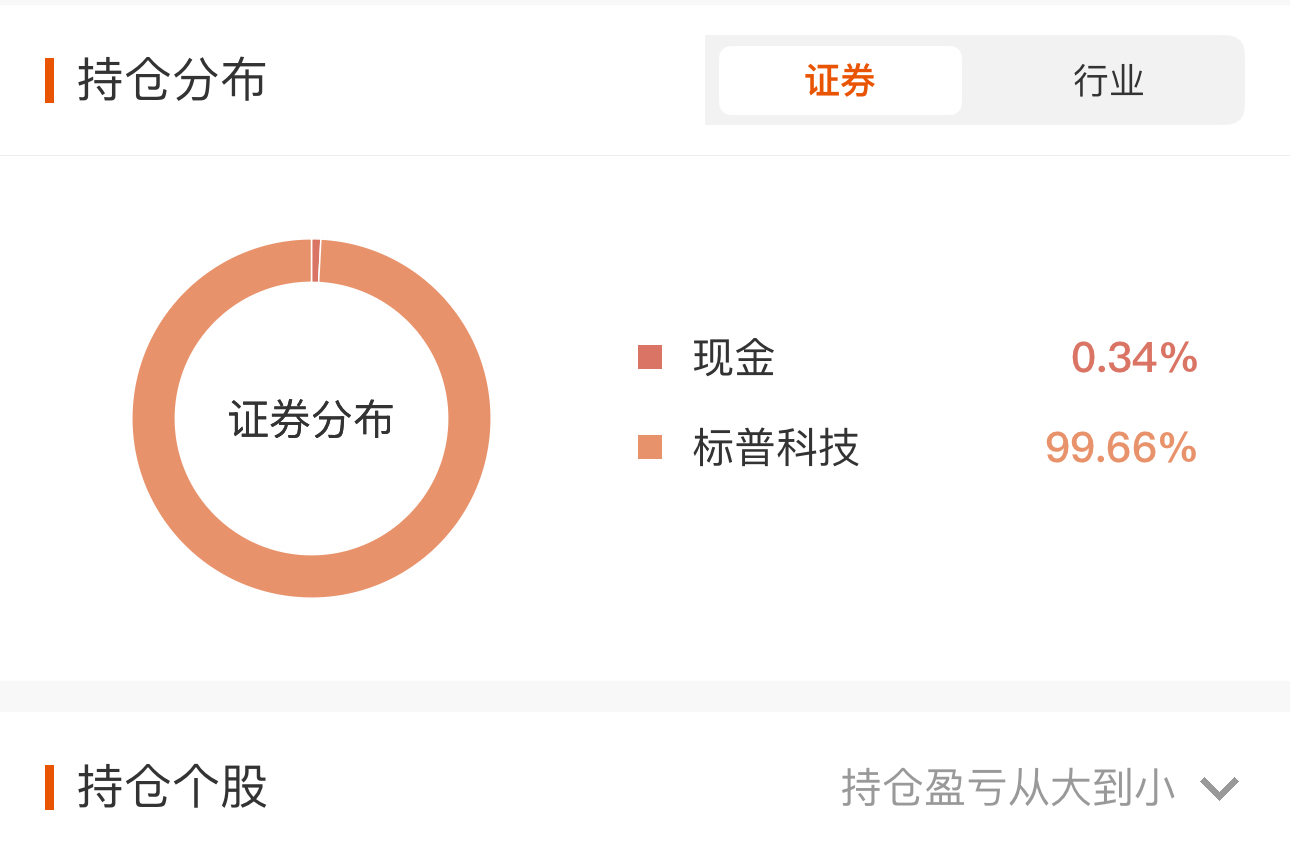Switch to the 证券 tab
Image resolution: width=1290 pixels, height=856 pixels.
(840, 80)
